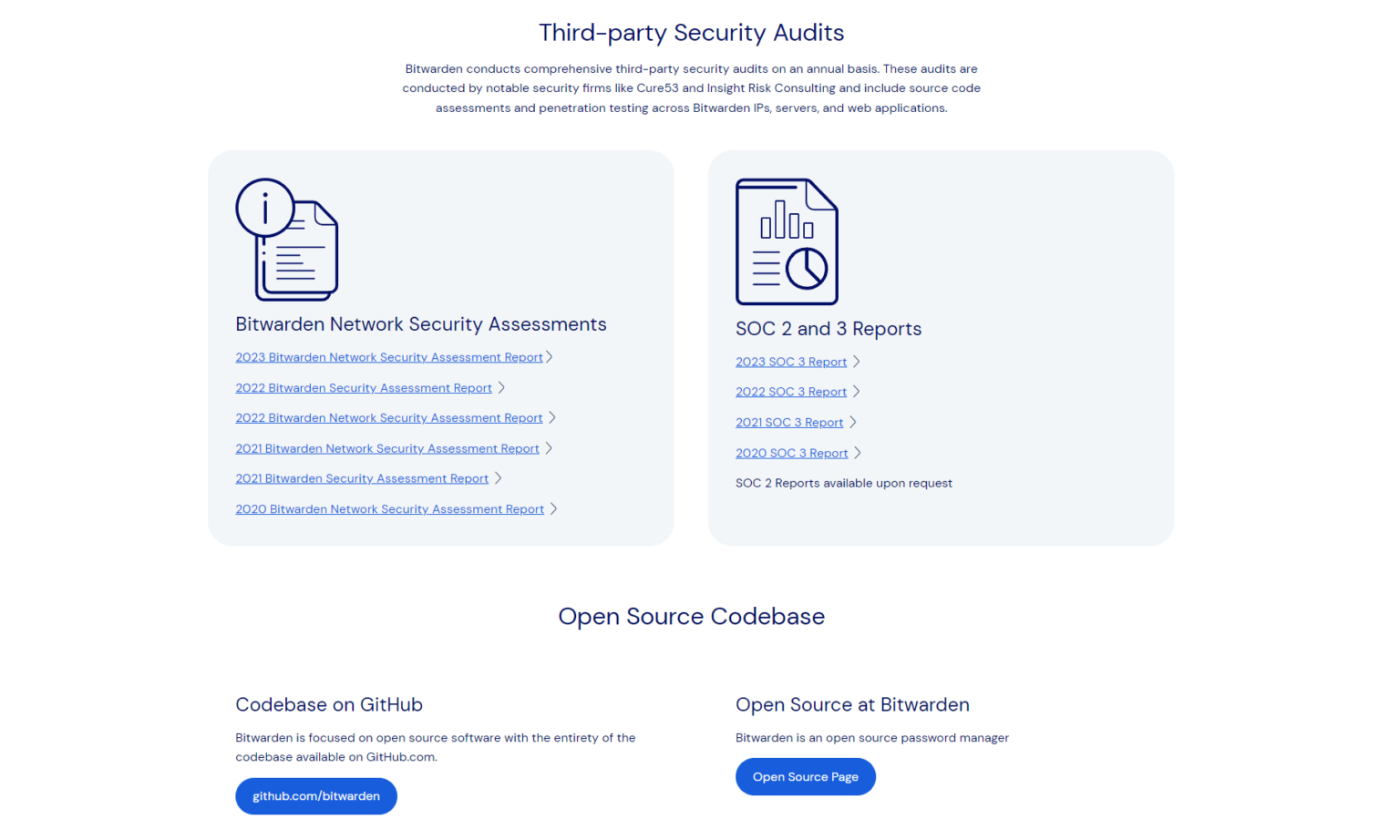Click chevron next to 2020 Network Security Assessment Report
The image size is (1400, 840).
[x=553, y=508]
